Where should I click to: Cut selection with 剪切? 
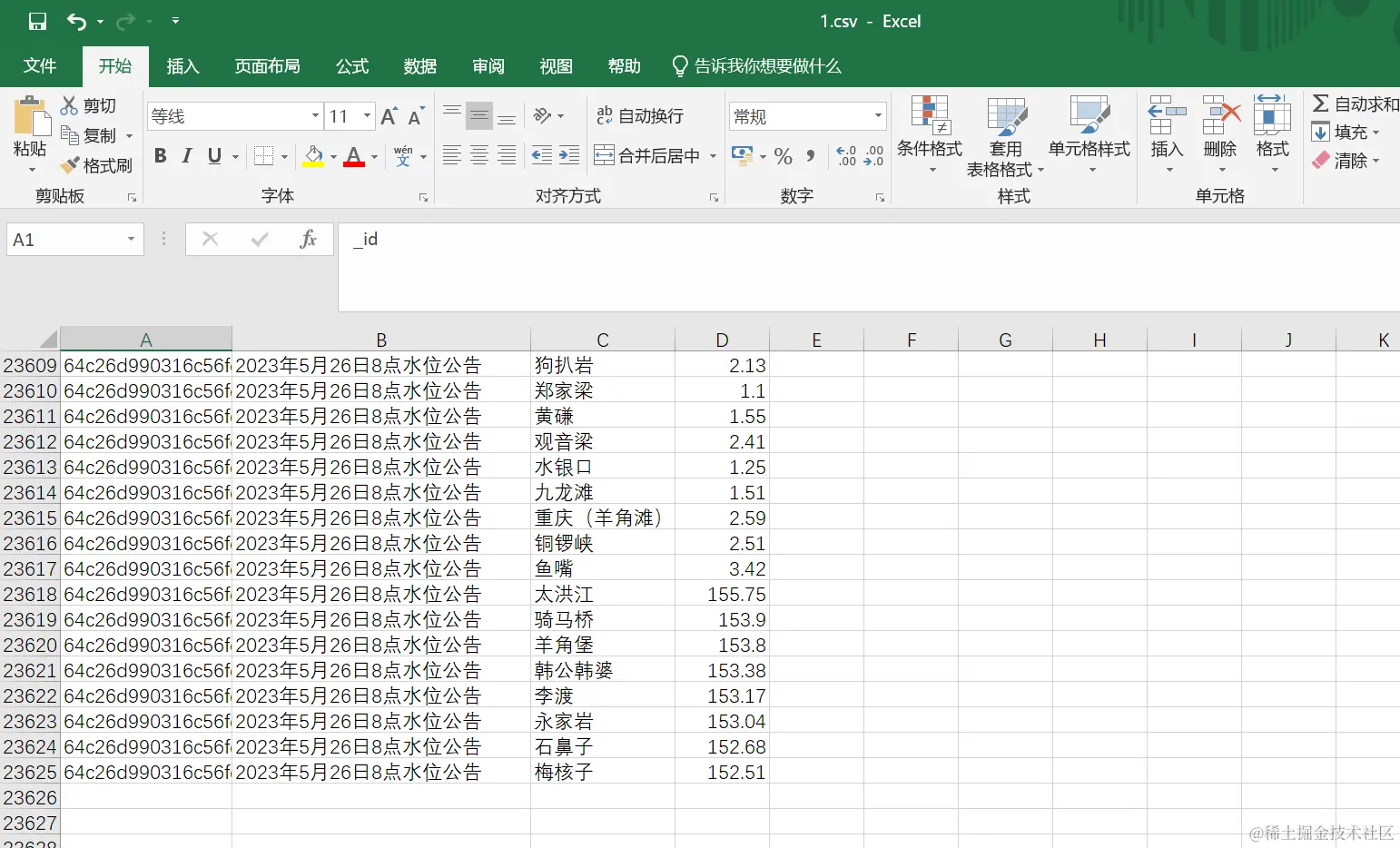pyautogui.click(x=89, y=105)
